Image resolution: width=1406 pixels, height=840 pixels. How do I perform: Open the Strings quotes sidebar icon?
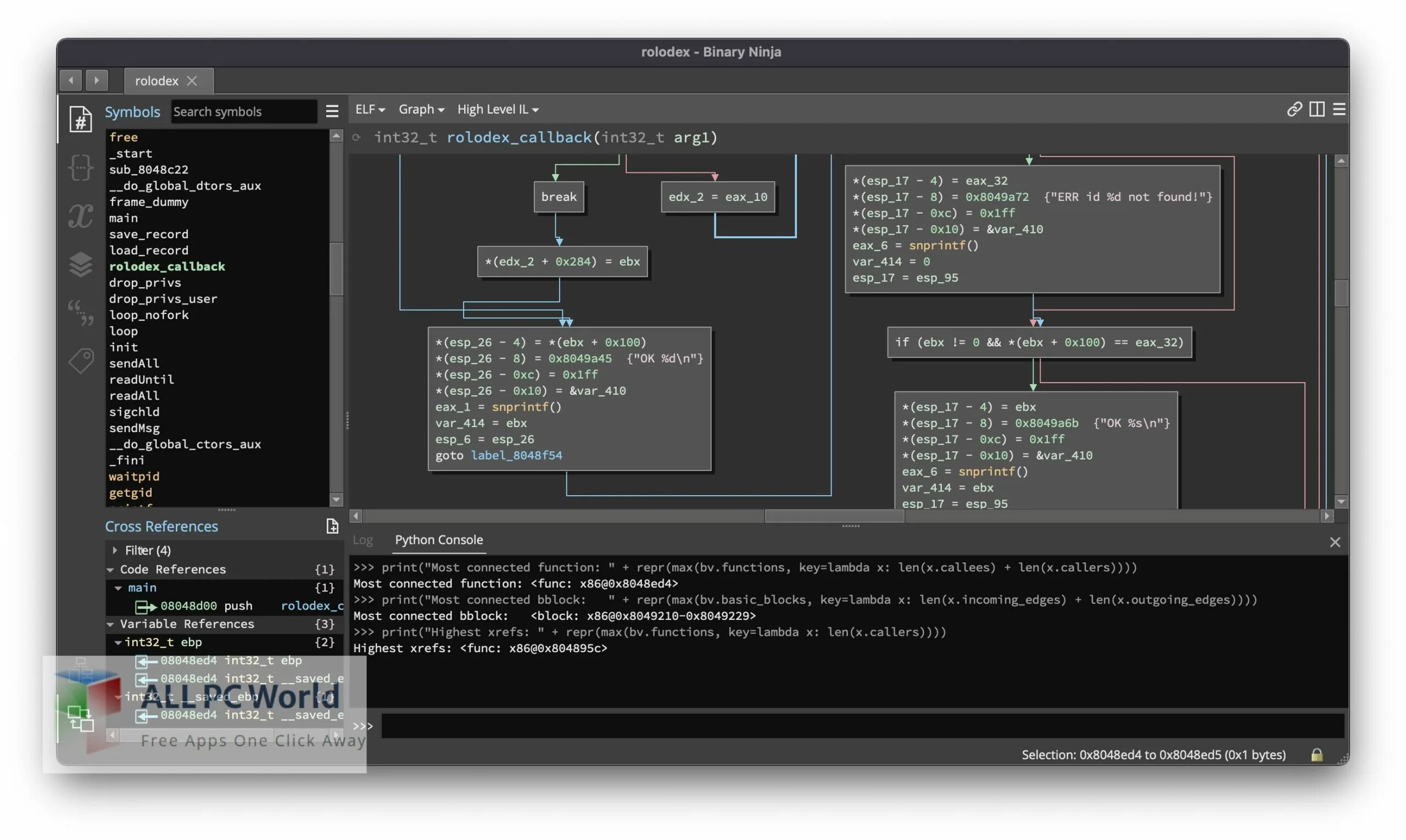point(80,312)
